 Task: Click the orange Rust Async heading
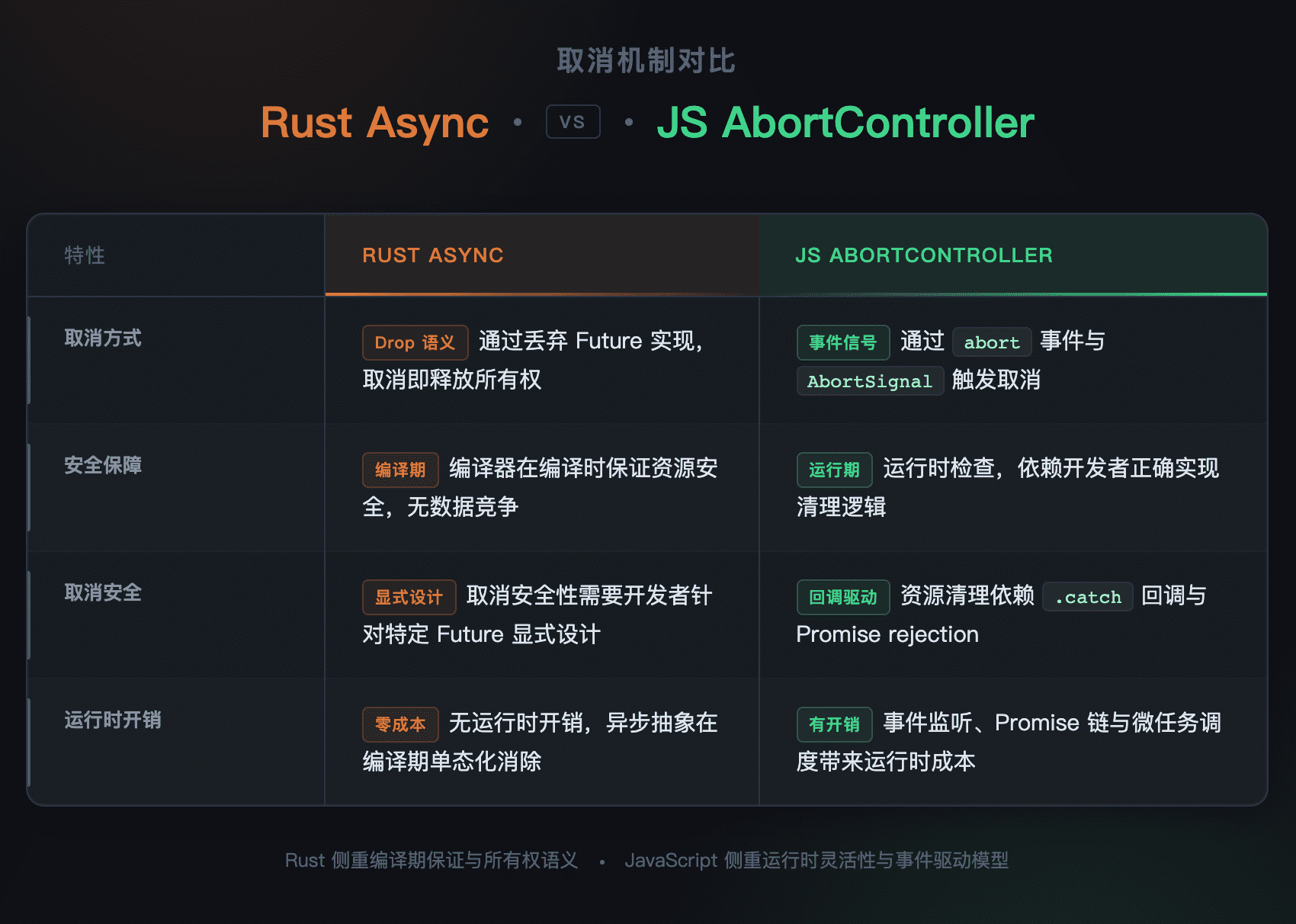coord(374,123)
